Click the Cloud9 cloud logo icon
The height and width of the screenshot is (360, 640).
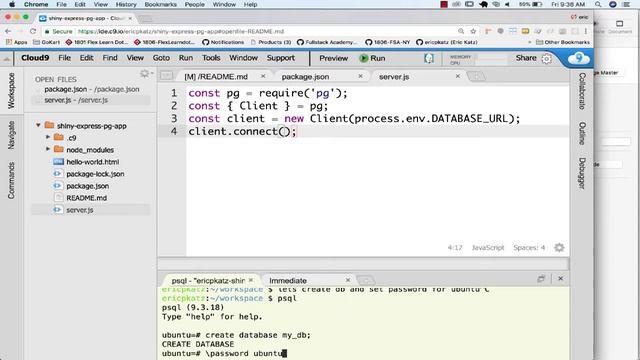(579, 58)
